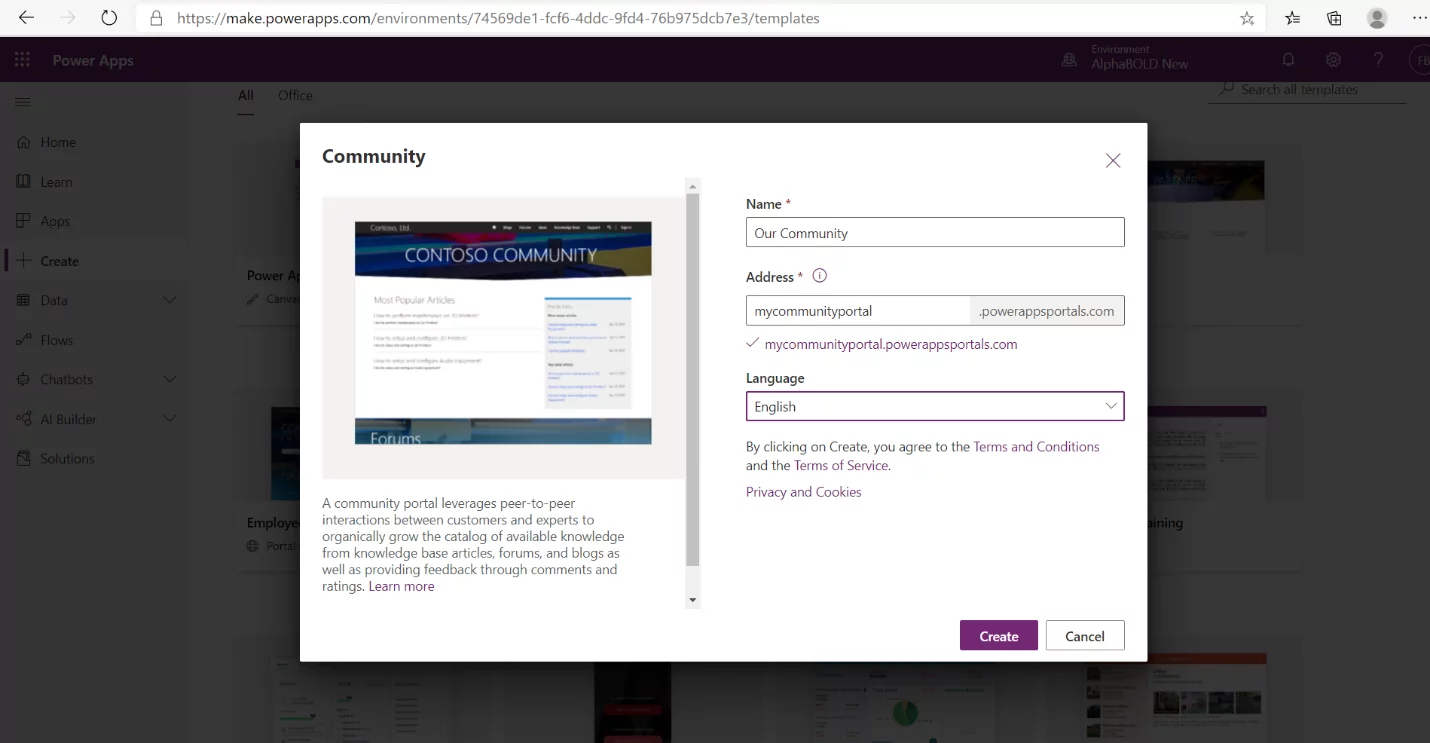Click the scroll down arrow in preview pane
This screenshot has height=743, width=1430.
click(692, 600)
